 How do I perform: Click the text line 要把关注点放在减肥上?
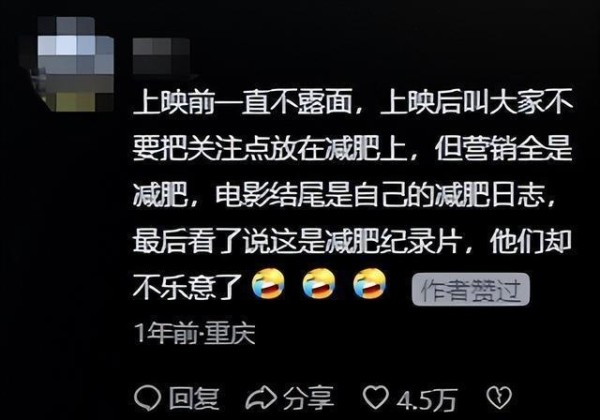[269, 148]
